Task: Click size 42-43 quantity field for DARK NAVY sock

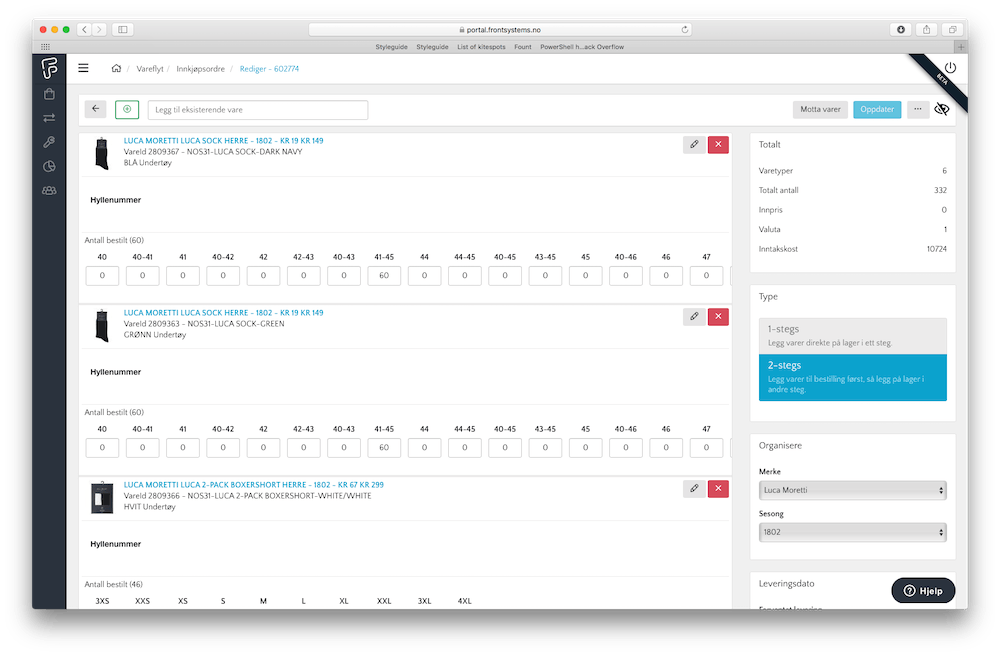Action: coord(304,276)
